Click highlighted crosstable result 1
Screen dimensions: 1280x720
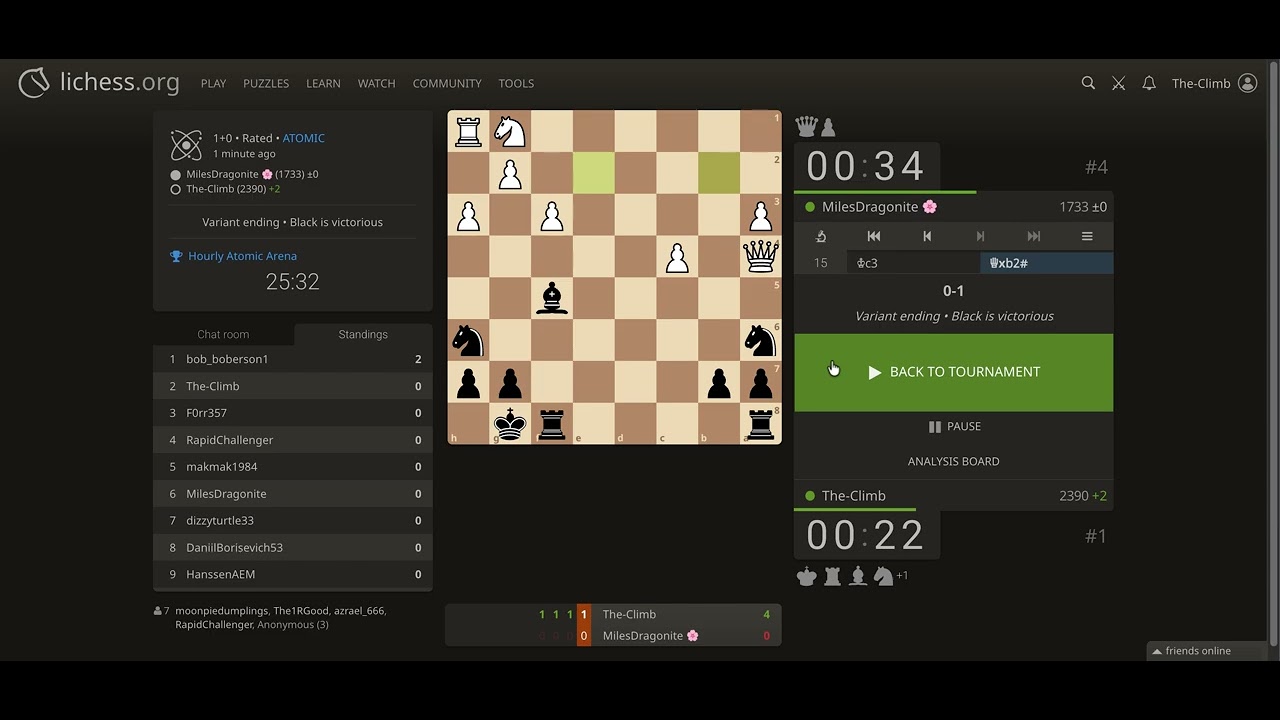click(584, 614)
